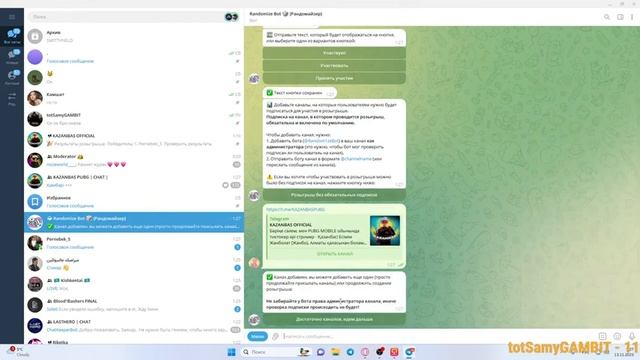The width and height of the screenshot is (640, 360).
Task: Open the Moderator group chat
Action: 134,160
